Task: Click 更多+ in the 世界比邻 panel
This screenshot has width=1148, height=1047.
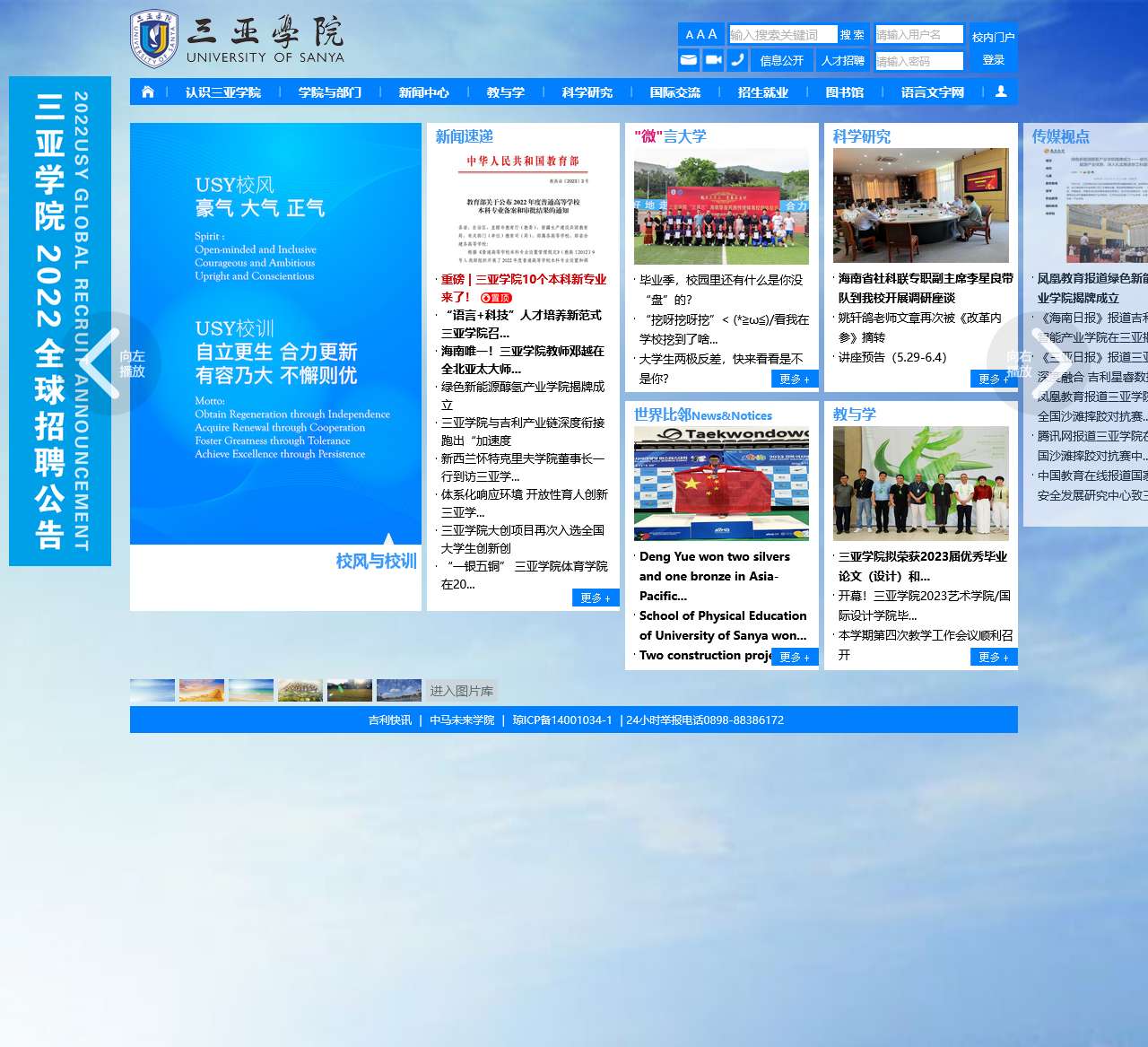Action: pos(795,657)
